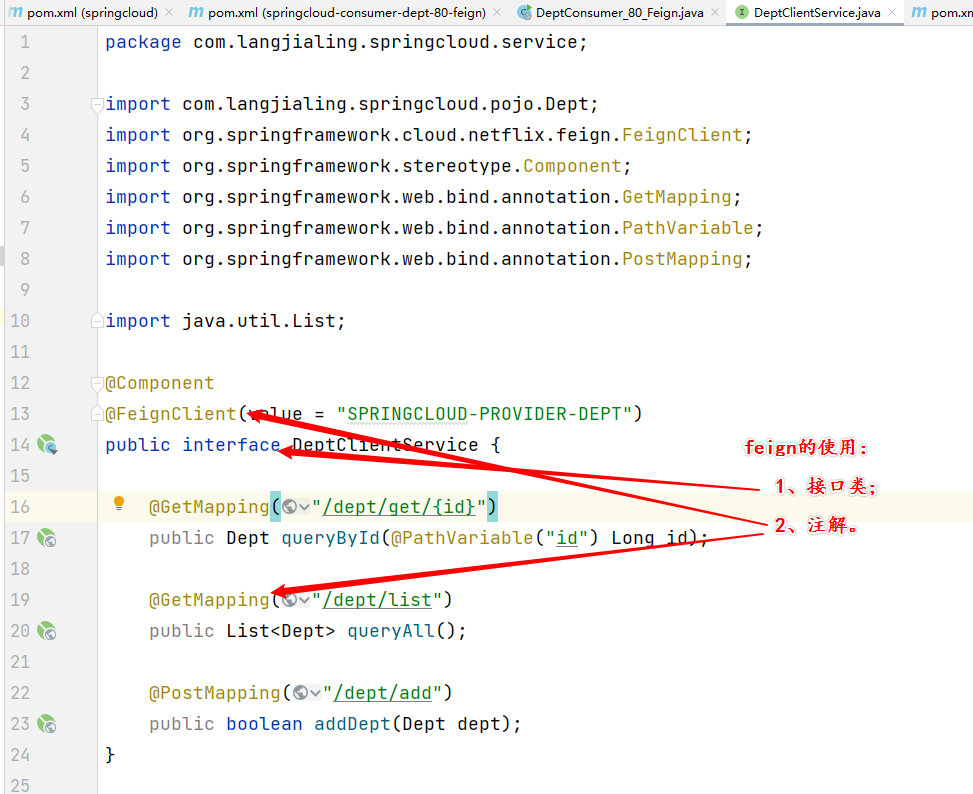
Task: Click the globe URL icon before "/dept/get/{id}"
Action: 289,507
